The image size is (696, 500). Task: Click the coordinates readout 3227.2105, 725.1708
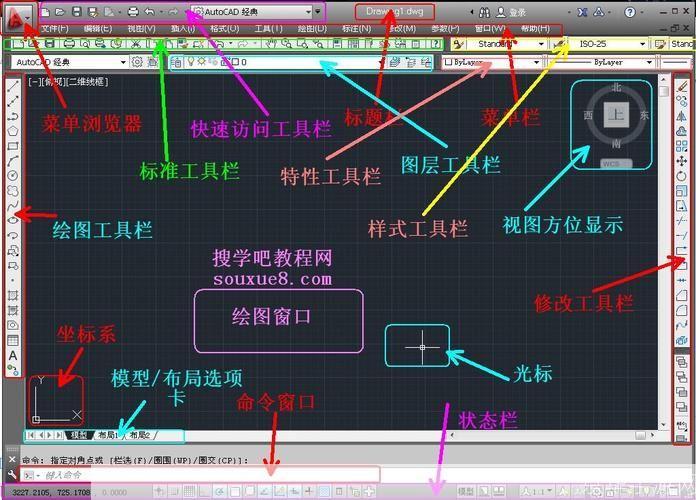click(51, 492)
